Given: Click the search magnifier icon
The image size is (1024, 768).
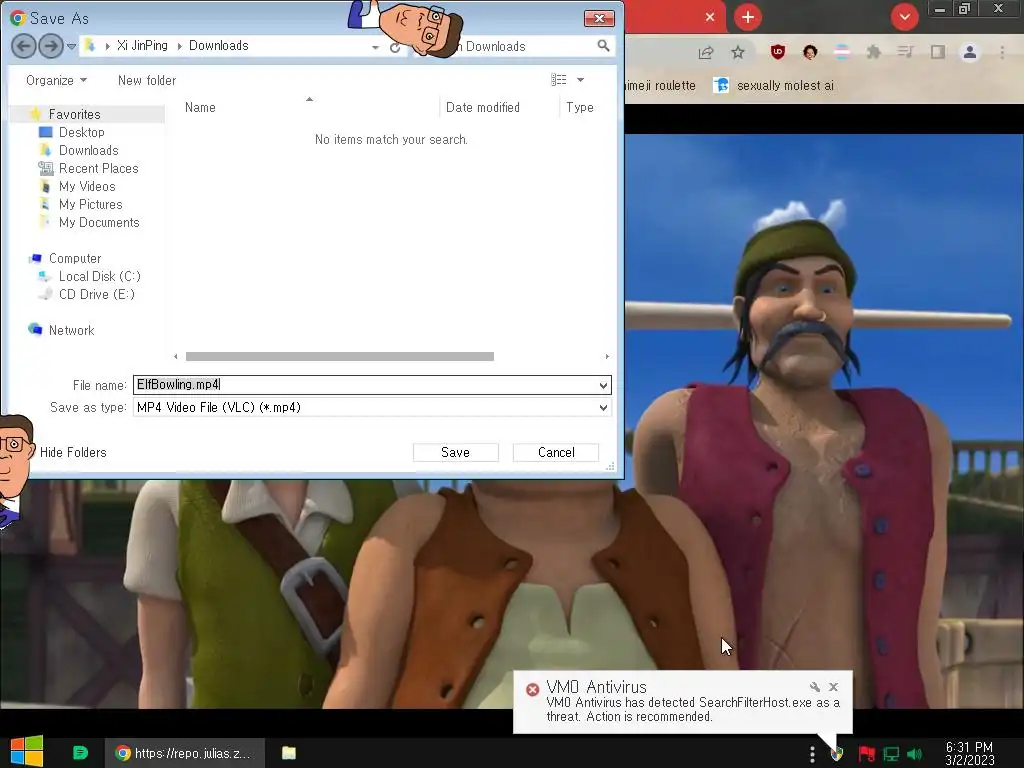Looking at the screenshot, I should 603,46.
